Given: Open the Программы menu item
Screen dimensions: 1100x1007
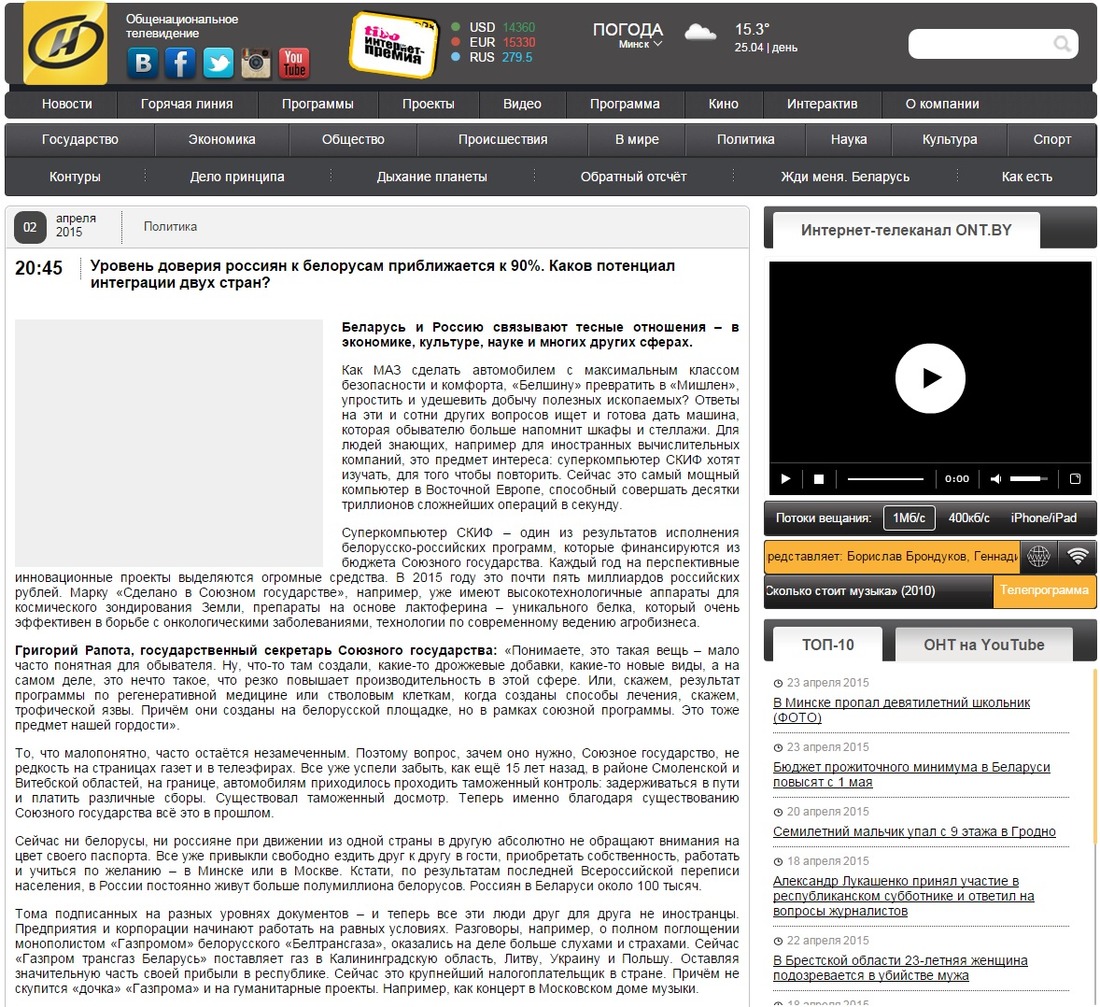Looking at the screenshot, I should pos(318,104).
